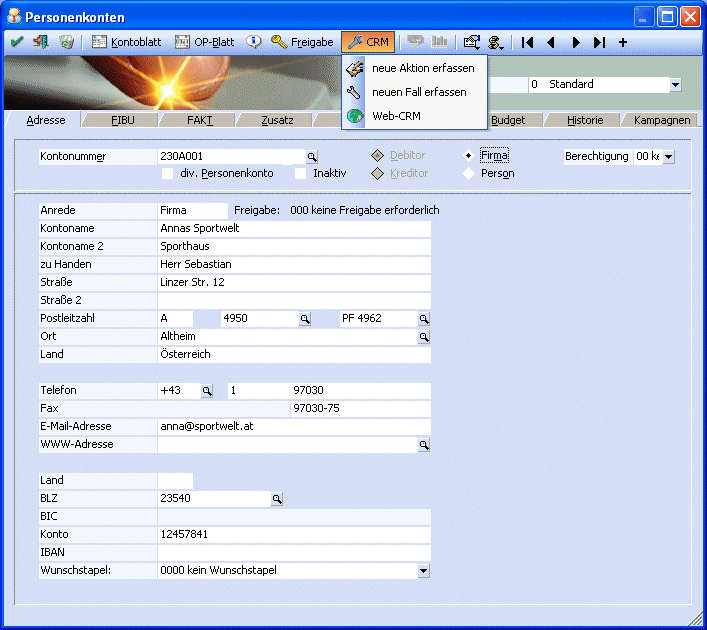This screenshot has width=707, height=630.
Task: Go to the previous record
Action: pos(551,42)
